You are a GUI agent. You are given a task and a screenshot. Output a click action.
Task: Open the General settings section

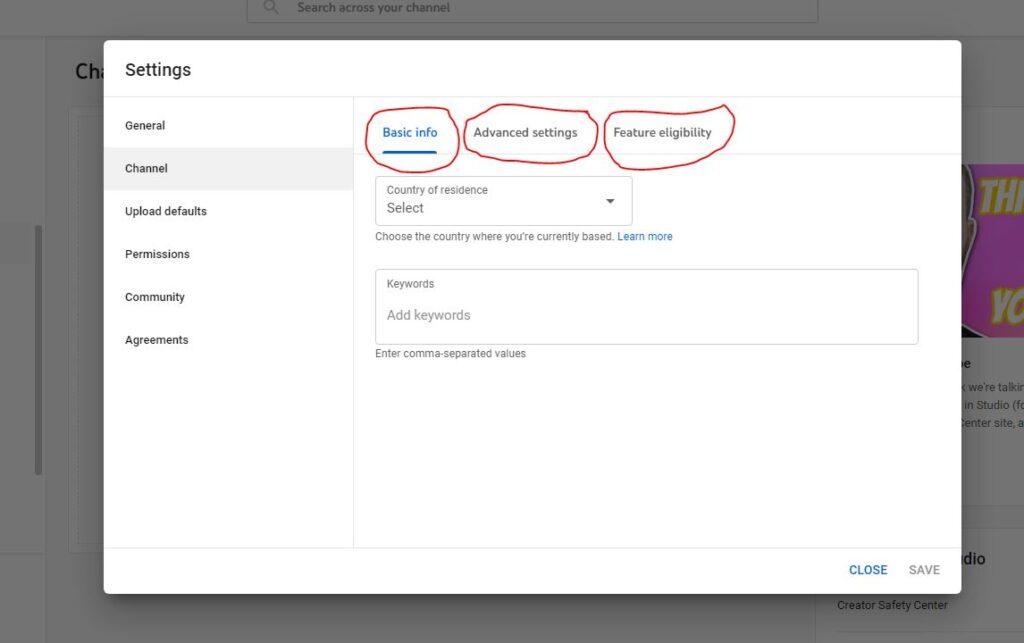click(145, 126)
